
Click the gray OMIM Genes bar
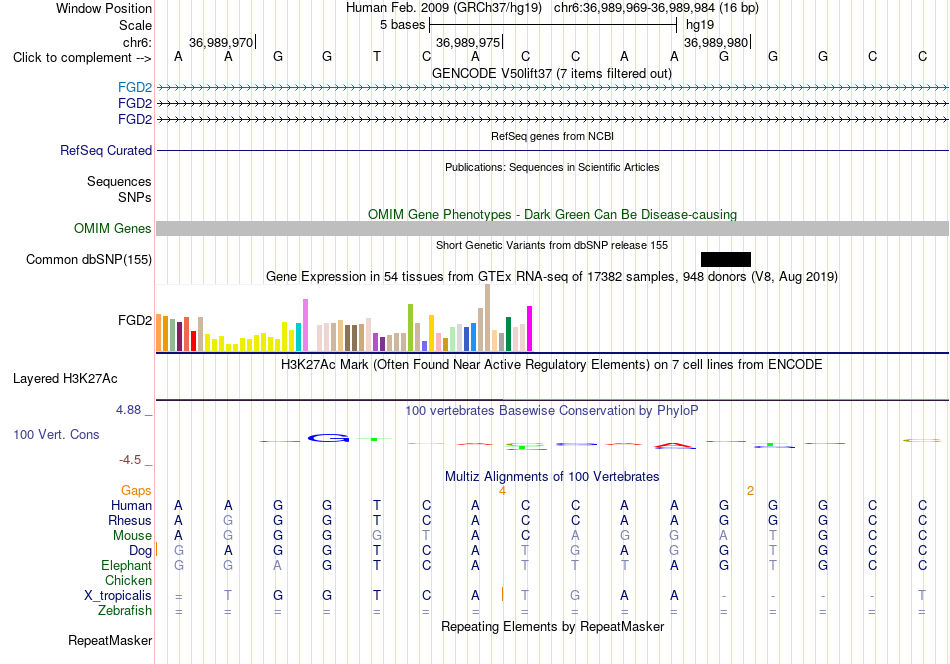point(553,228)
